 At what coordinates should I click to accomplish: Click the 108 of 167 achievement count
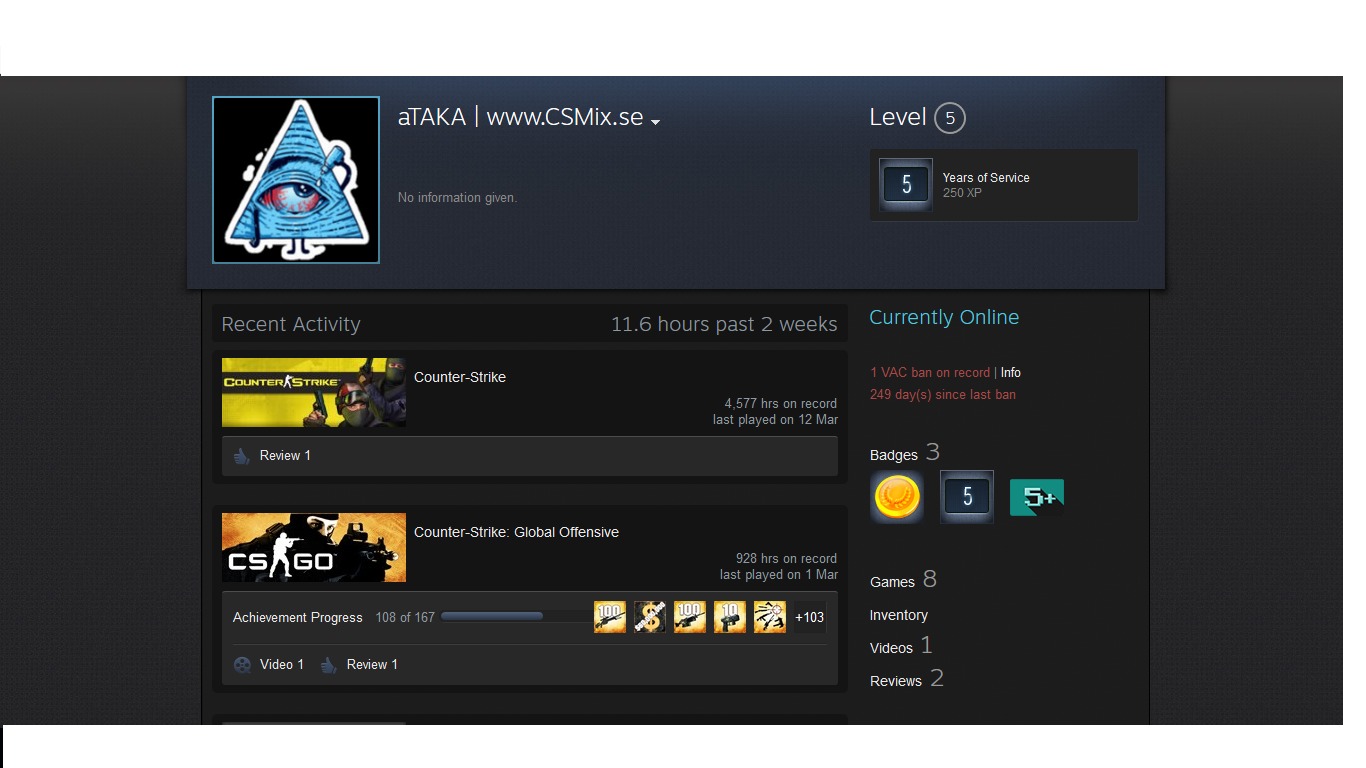(x=405, y=617)
